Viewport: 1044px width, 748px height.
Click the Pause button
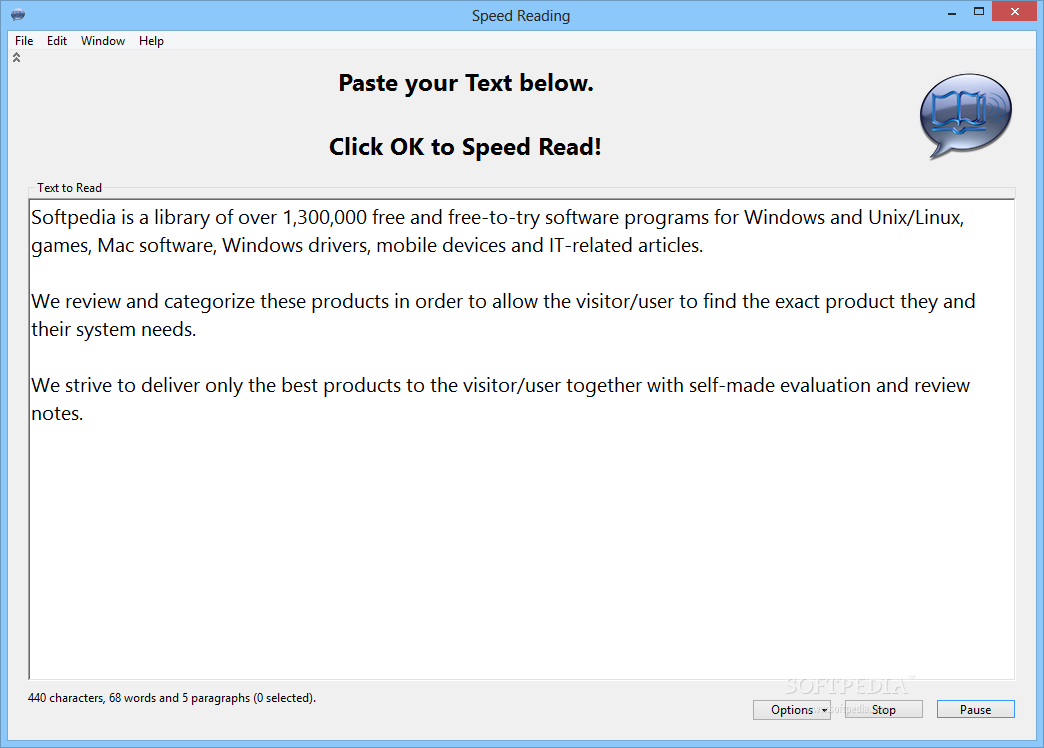[x=975, y=709]
